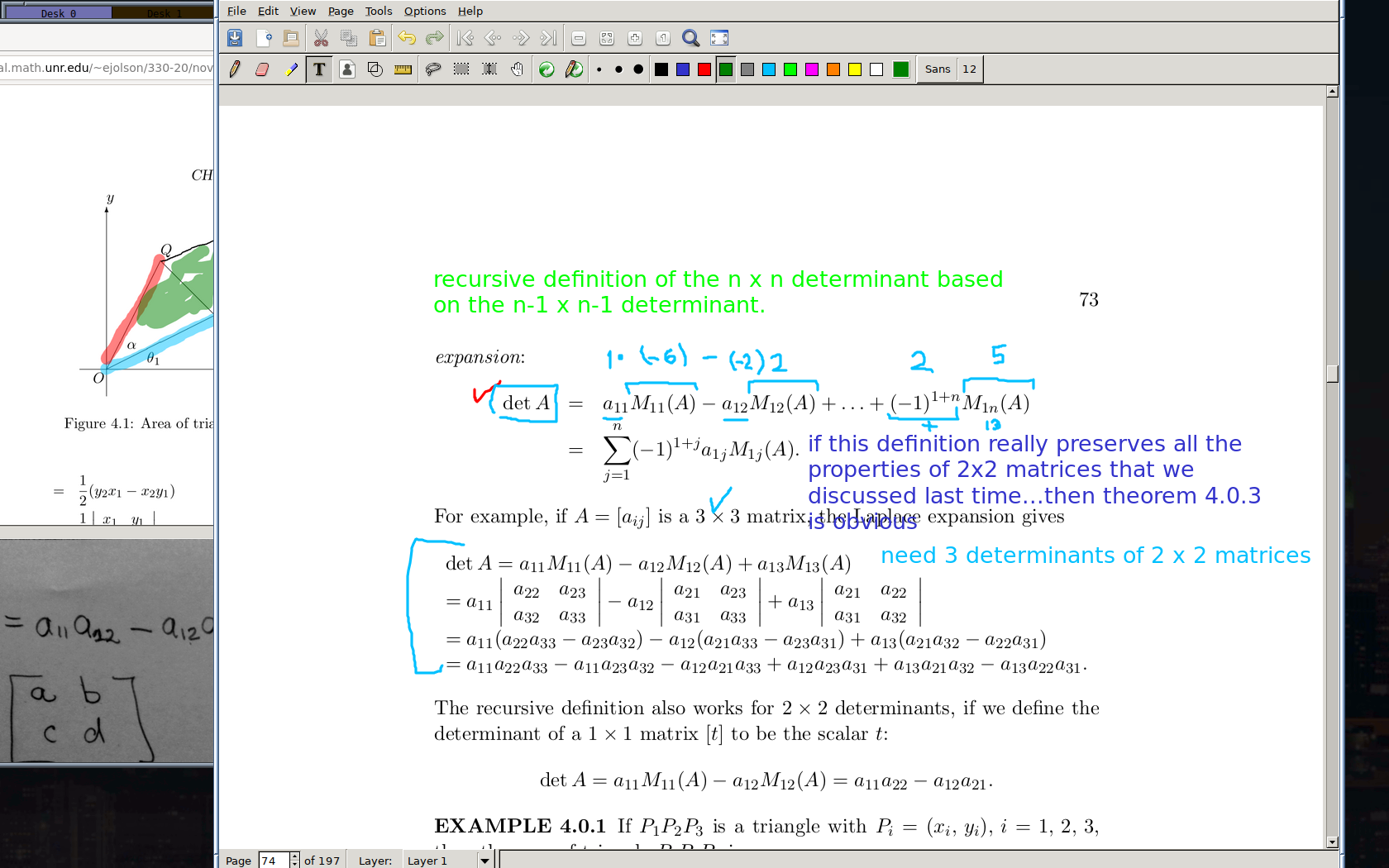Screen dimensions: 1389x868
Task: Open the Options menu
Action: coord(424,11)
